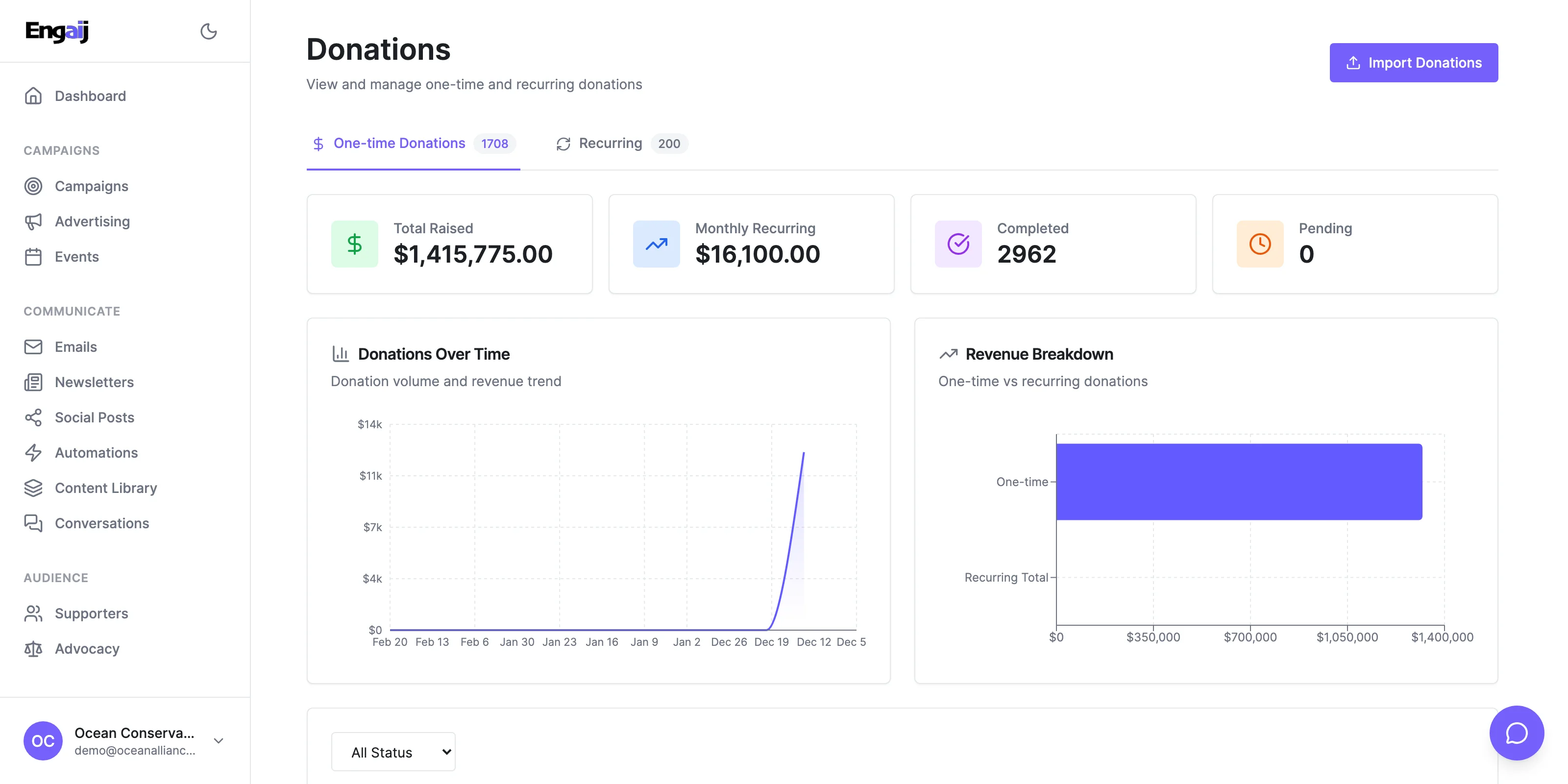1568x784 pixels.
Task: Click the Import Donations button
Action: (x=1413, y=63)
